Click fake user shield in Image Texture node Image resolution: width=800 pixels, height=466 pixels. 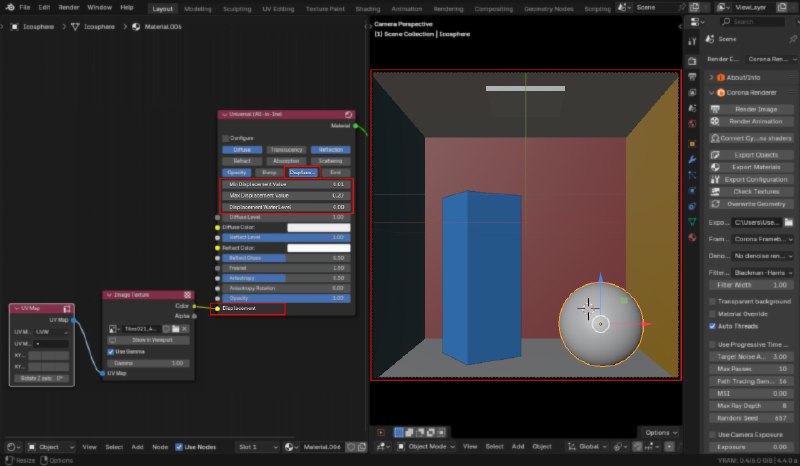point(167,329)
